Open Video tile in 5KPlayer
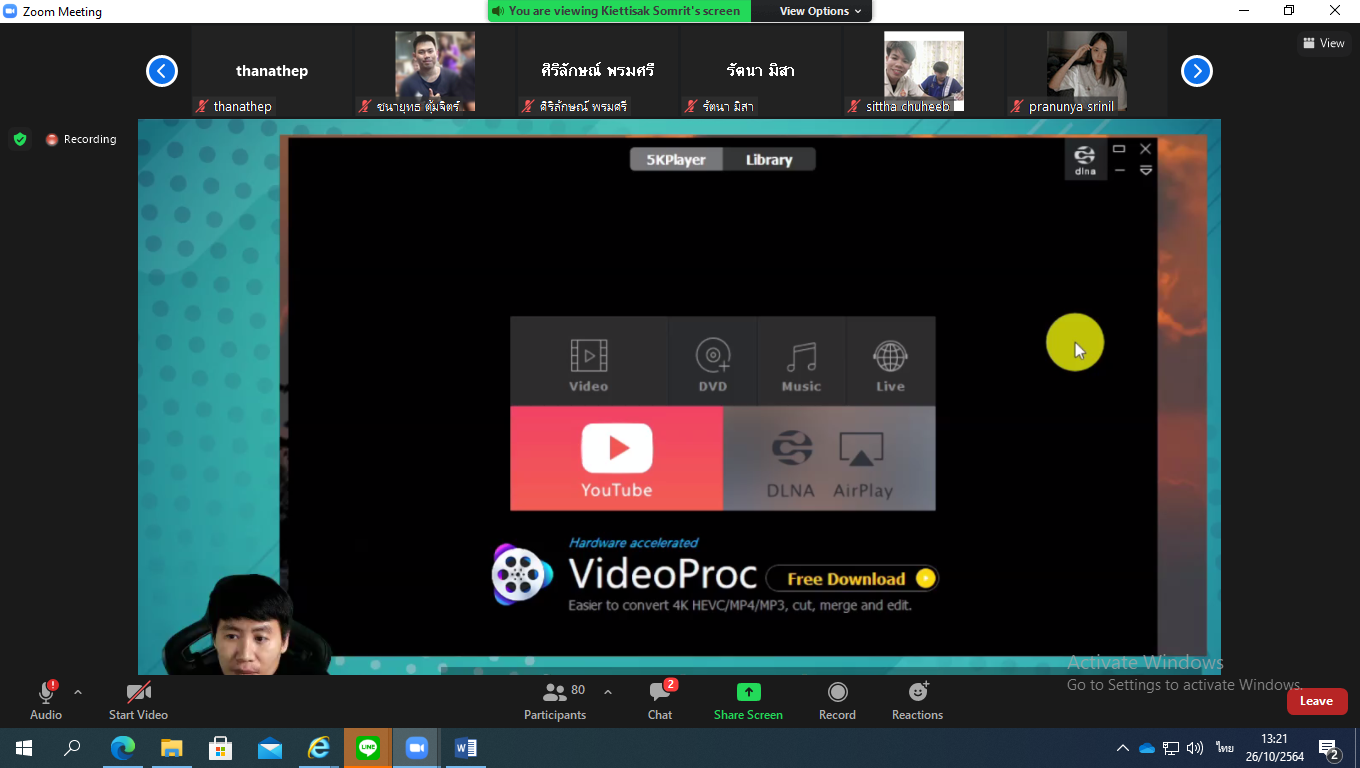1360x768 pixels. pos(589,362)
